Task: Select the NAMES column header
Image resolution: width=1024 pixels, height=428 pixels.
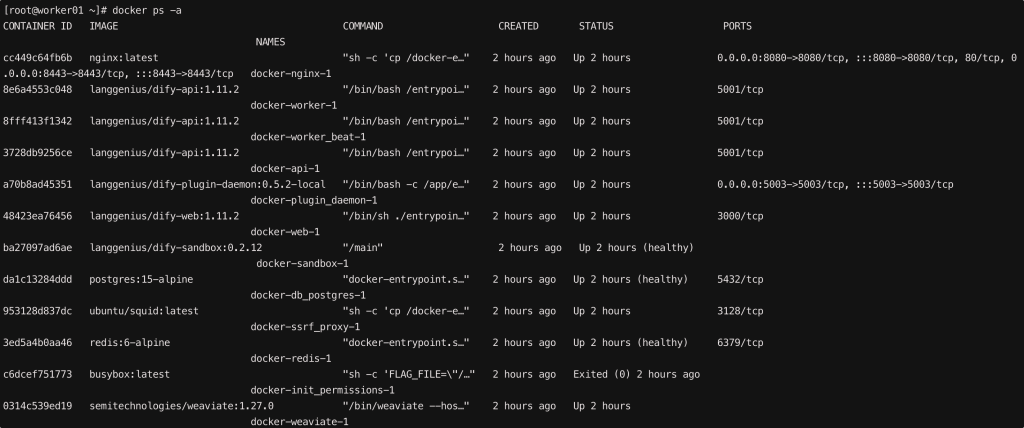Action: point(270,42)
